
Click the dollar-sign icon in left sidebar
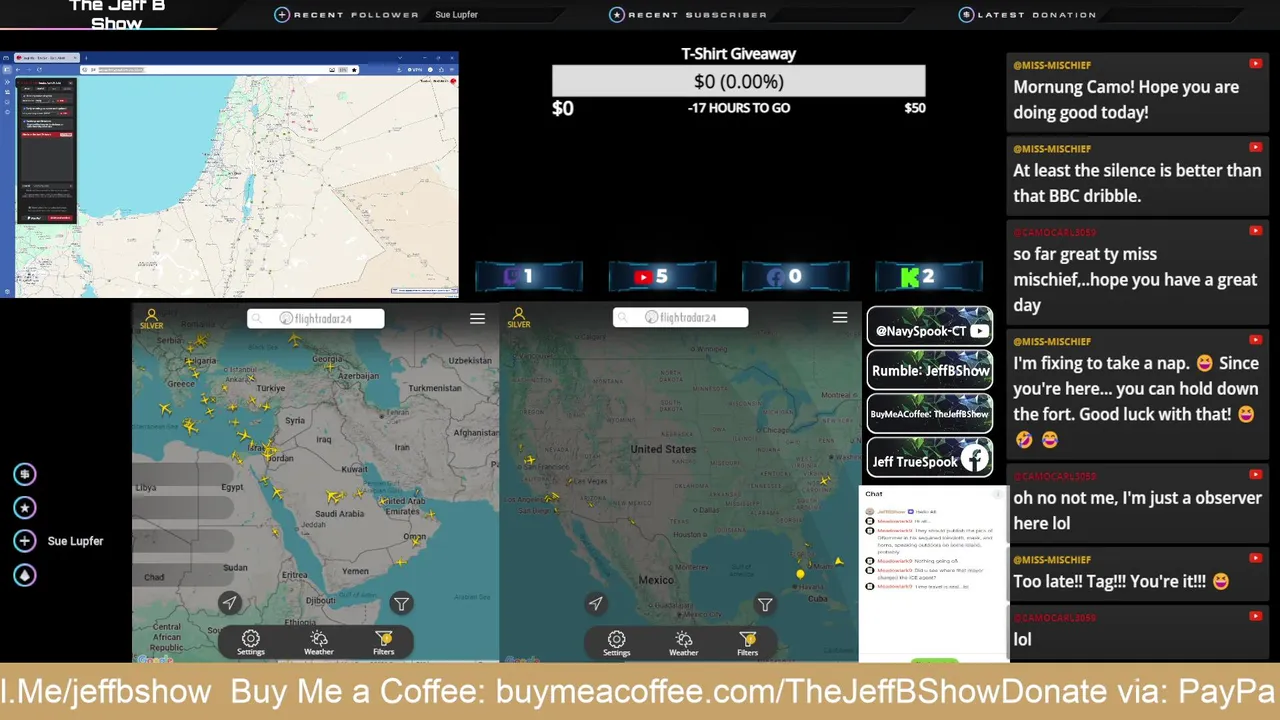[x=25, y=474]
